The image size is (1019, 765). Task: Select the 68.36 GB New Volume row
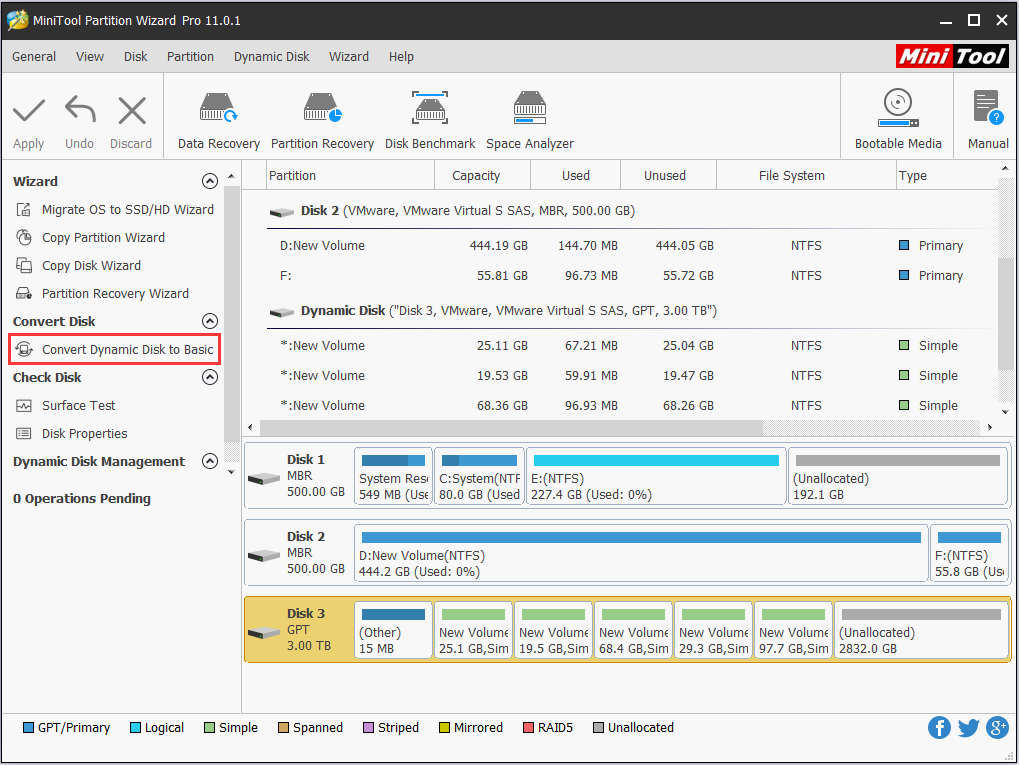[630, 406]
